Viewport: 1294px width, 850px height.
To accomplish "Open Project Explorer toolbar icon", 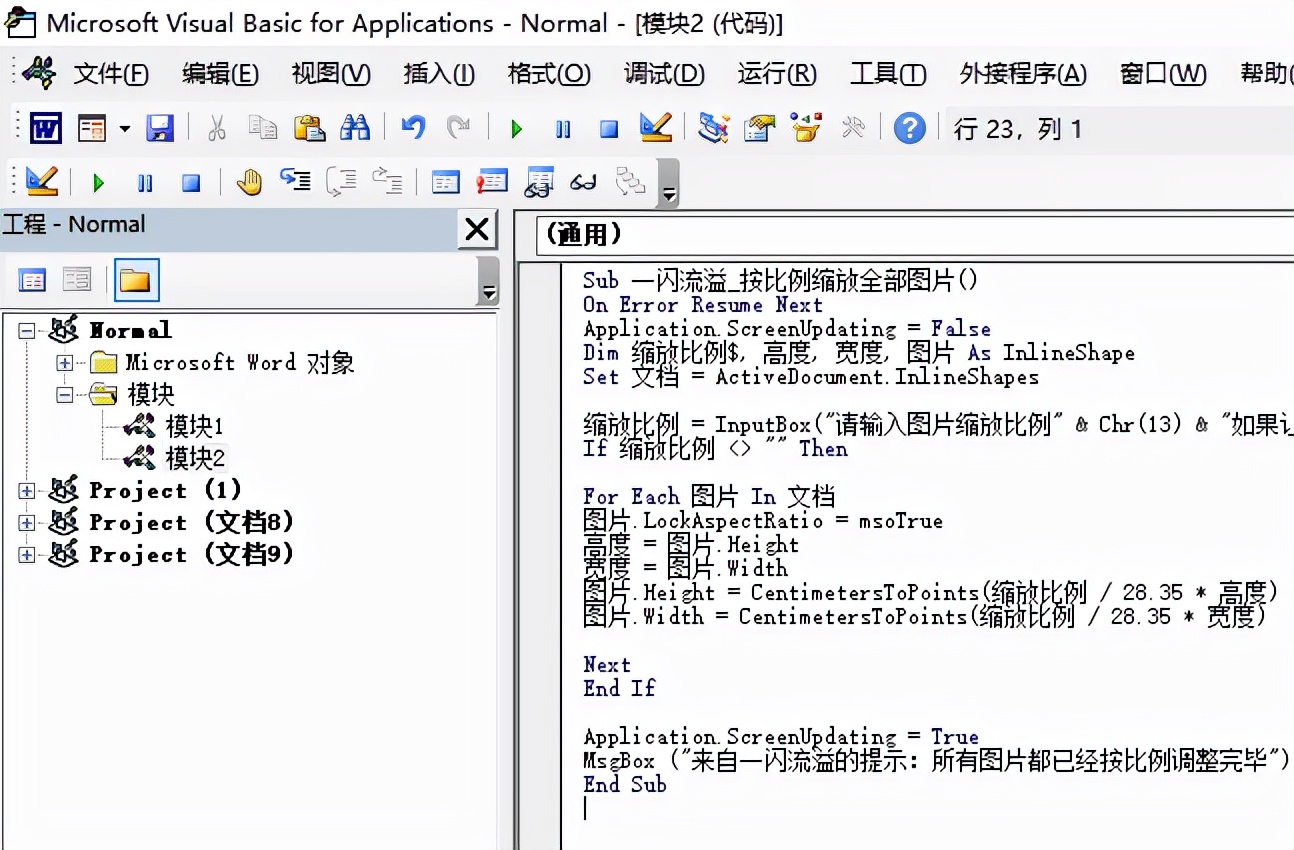I will 713,127.
